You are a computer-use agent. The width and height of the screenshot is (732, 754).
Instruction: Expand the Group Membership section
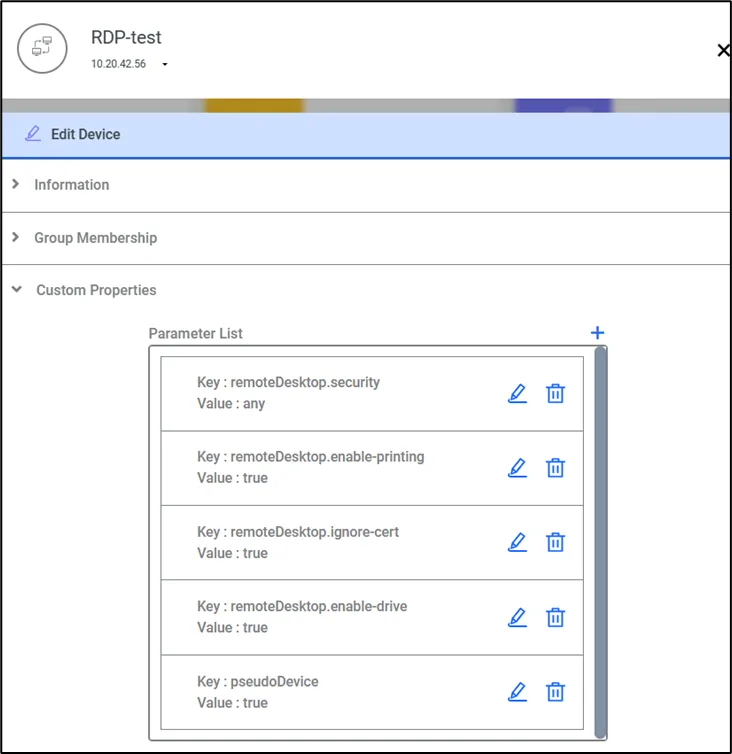coord(16,237)
